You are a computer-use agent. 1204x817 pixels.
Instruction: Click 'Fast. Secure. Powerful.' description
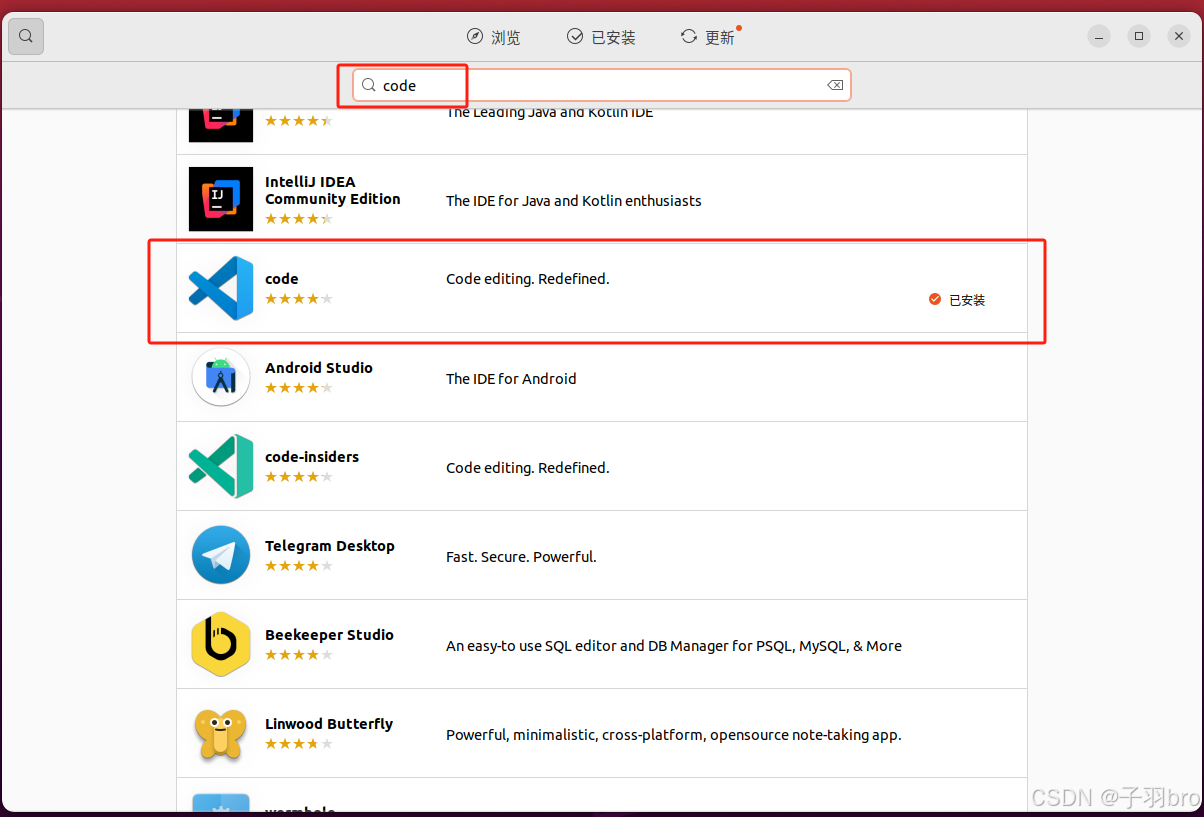[521, 557]
